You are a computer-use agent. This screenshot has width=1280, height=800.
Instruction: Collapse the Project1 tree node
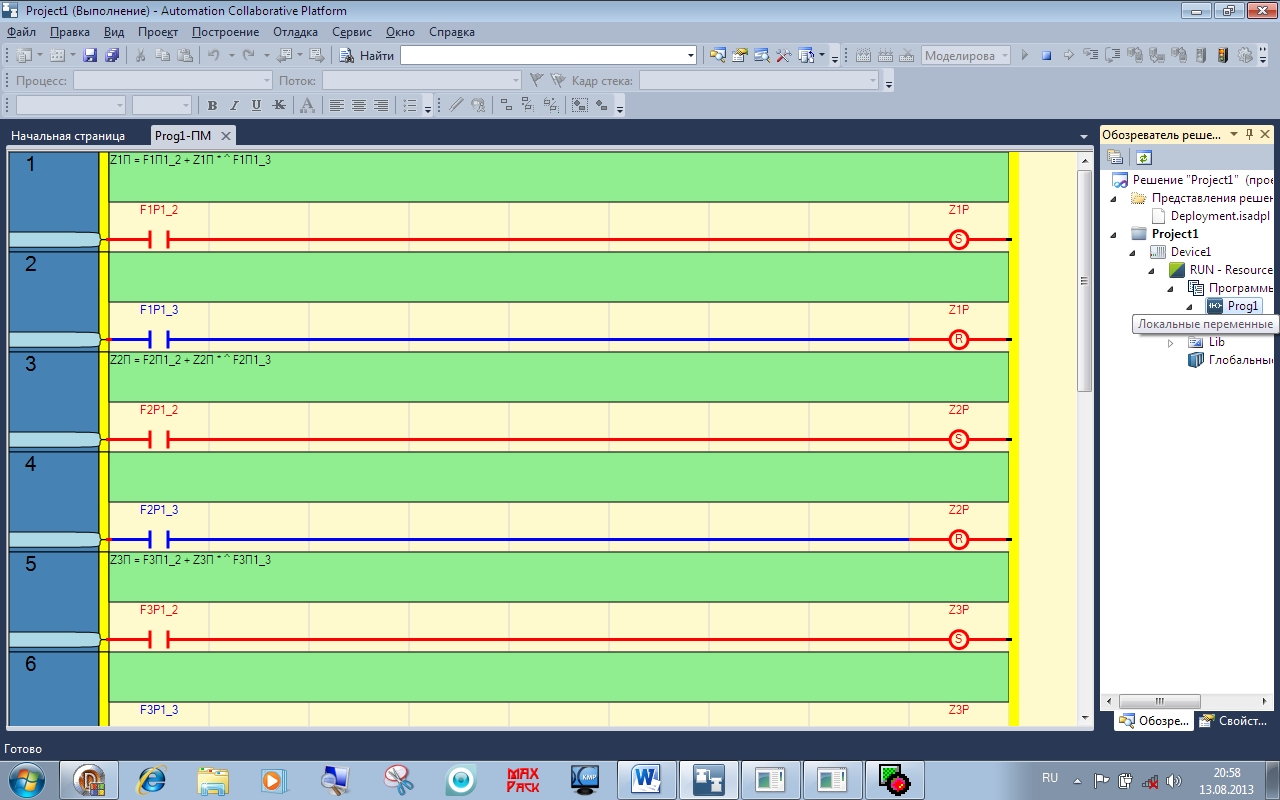[1115, 234]
